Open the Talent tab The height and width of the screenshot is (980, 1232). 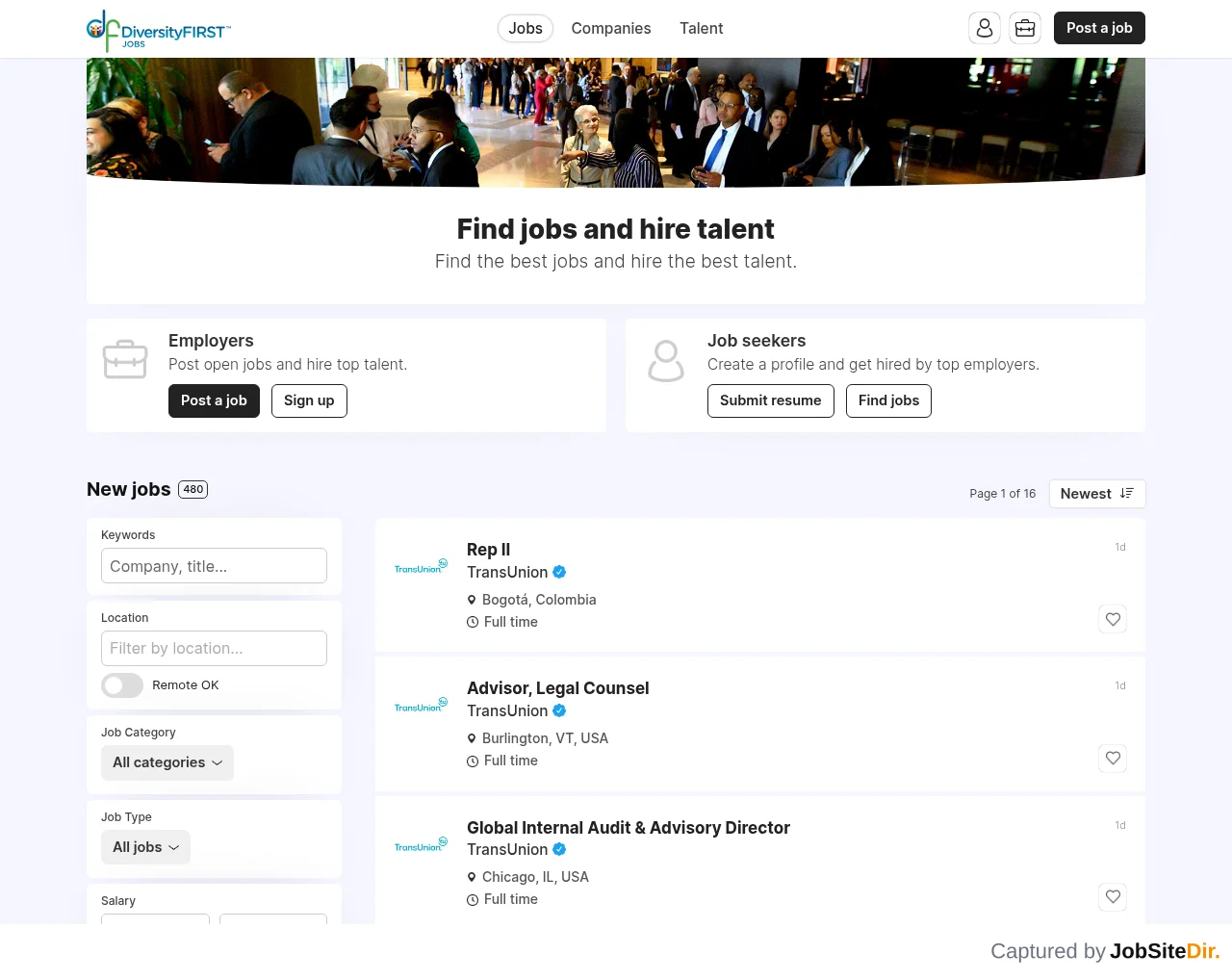702,28
